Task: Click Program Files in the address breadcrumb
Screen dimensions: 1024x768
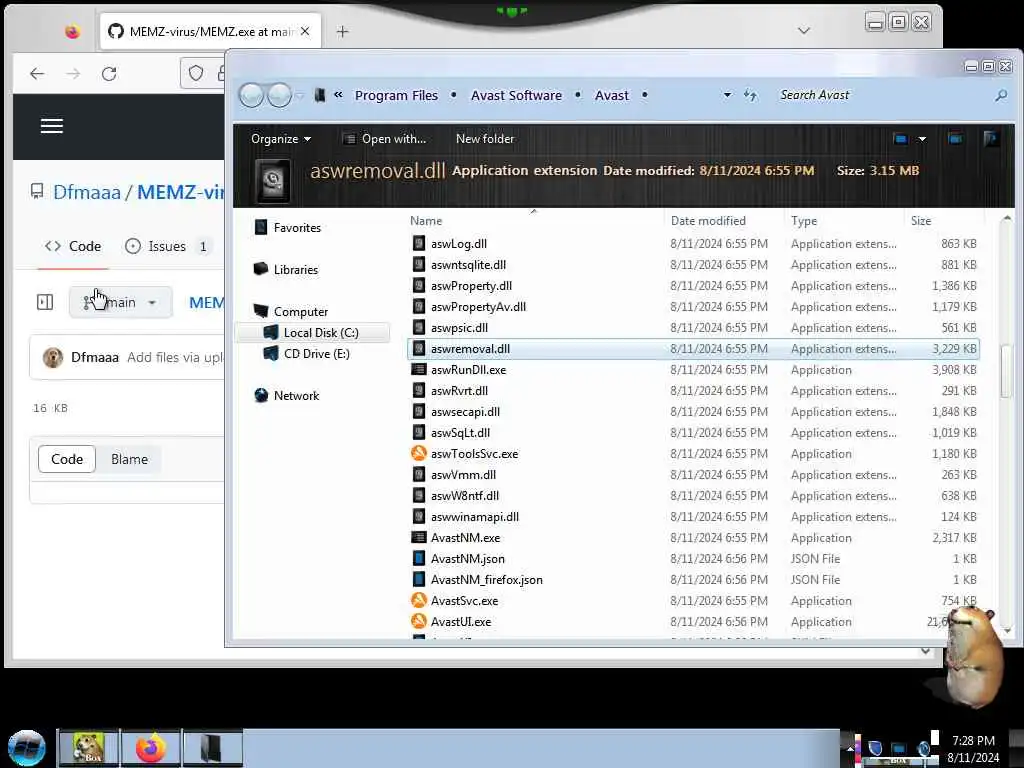Action: 396,95
